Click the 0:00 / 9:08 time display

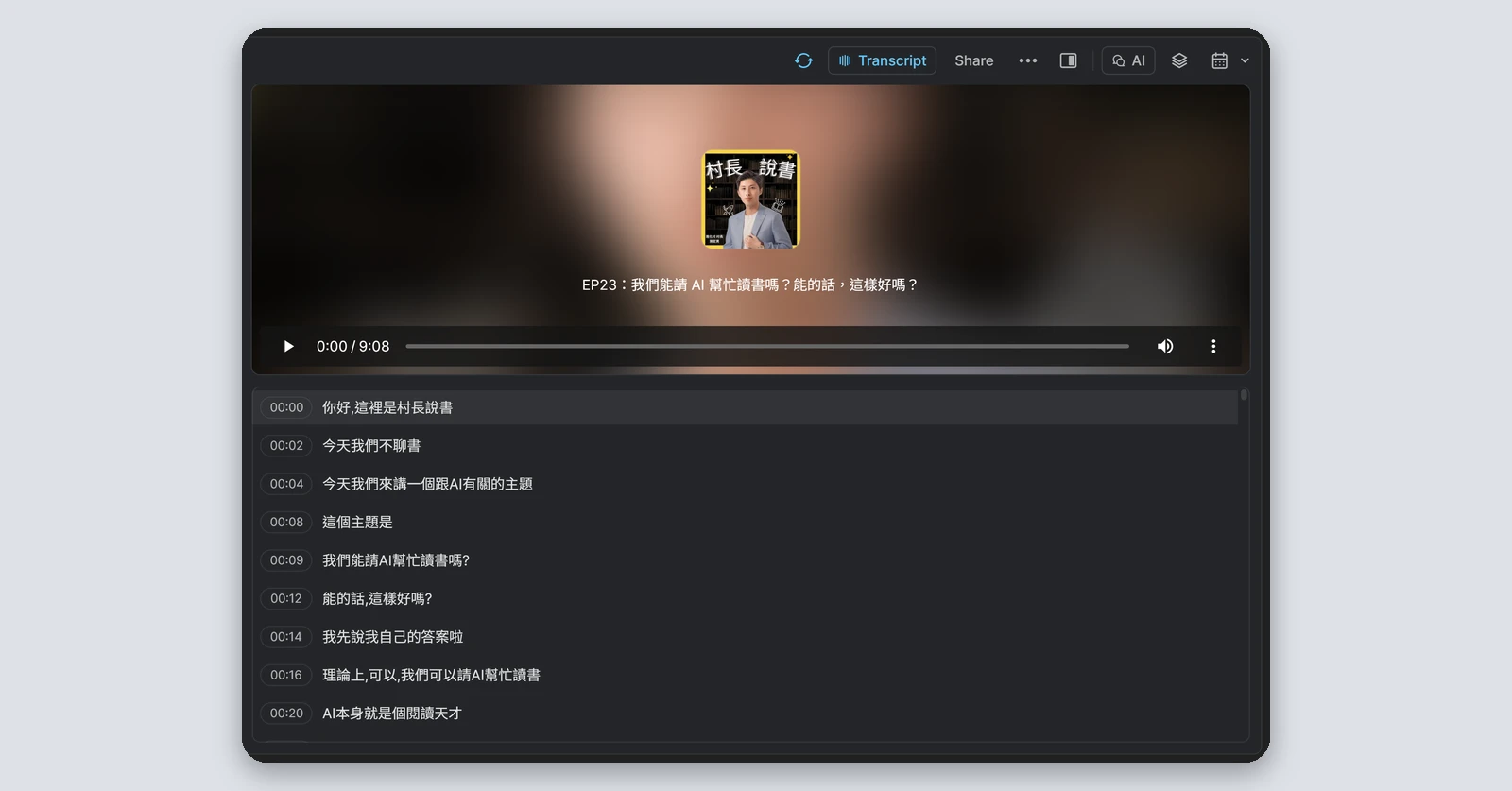coord(352,346)
